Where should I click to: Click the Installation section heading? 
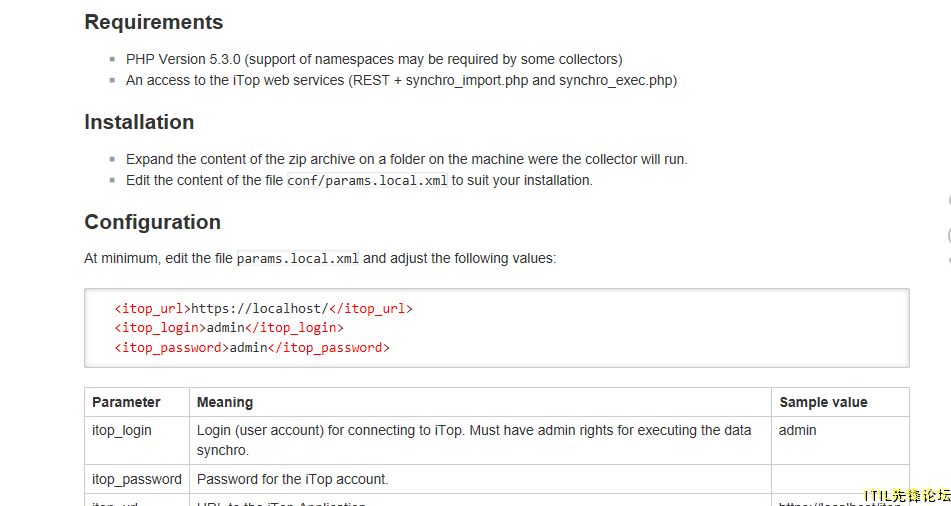(139, 122)
